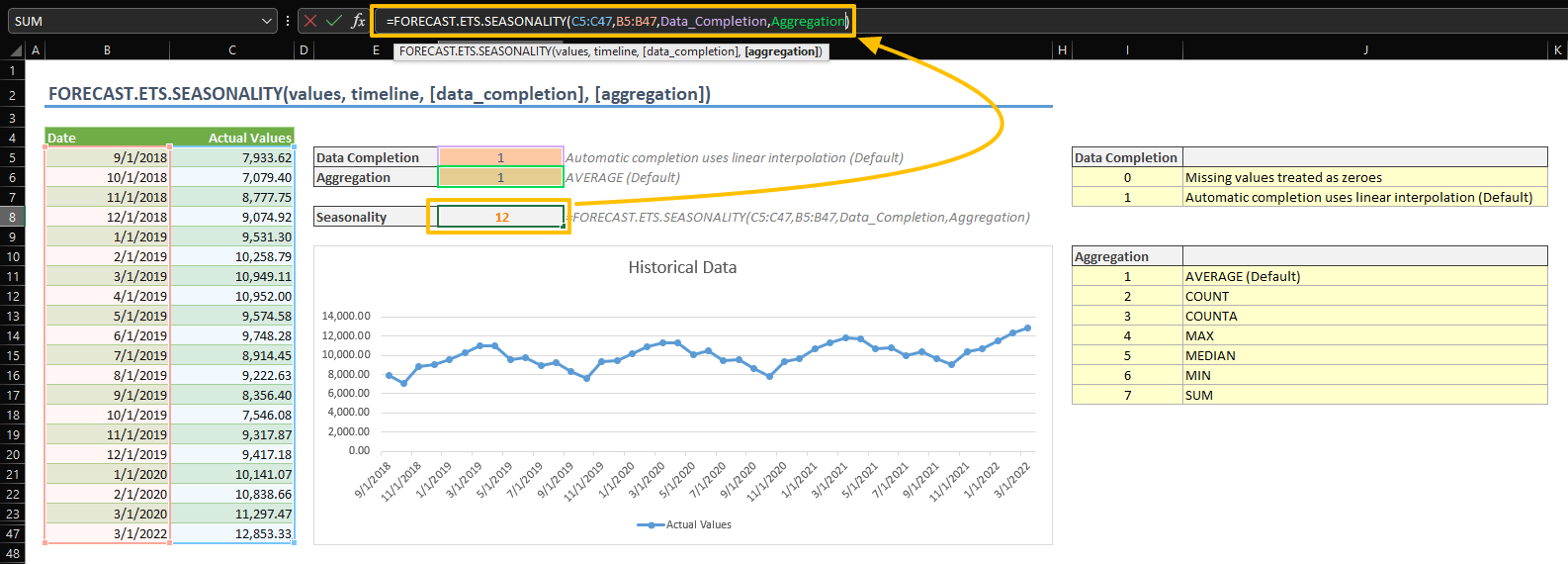1568x564 pixels.
Task: Click into the formula bar text
Action: 617,21
